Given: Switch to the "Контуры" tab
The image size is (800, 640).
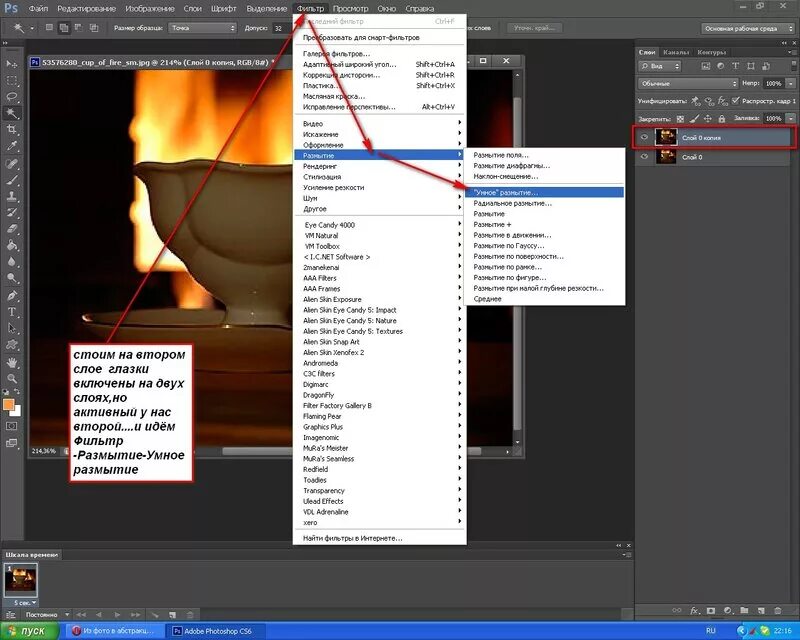Looking at the screenshot, I should 711,52.
